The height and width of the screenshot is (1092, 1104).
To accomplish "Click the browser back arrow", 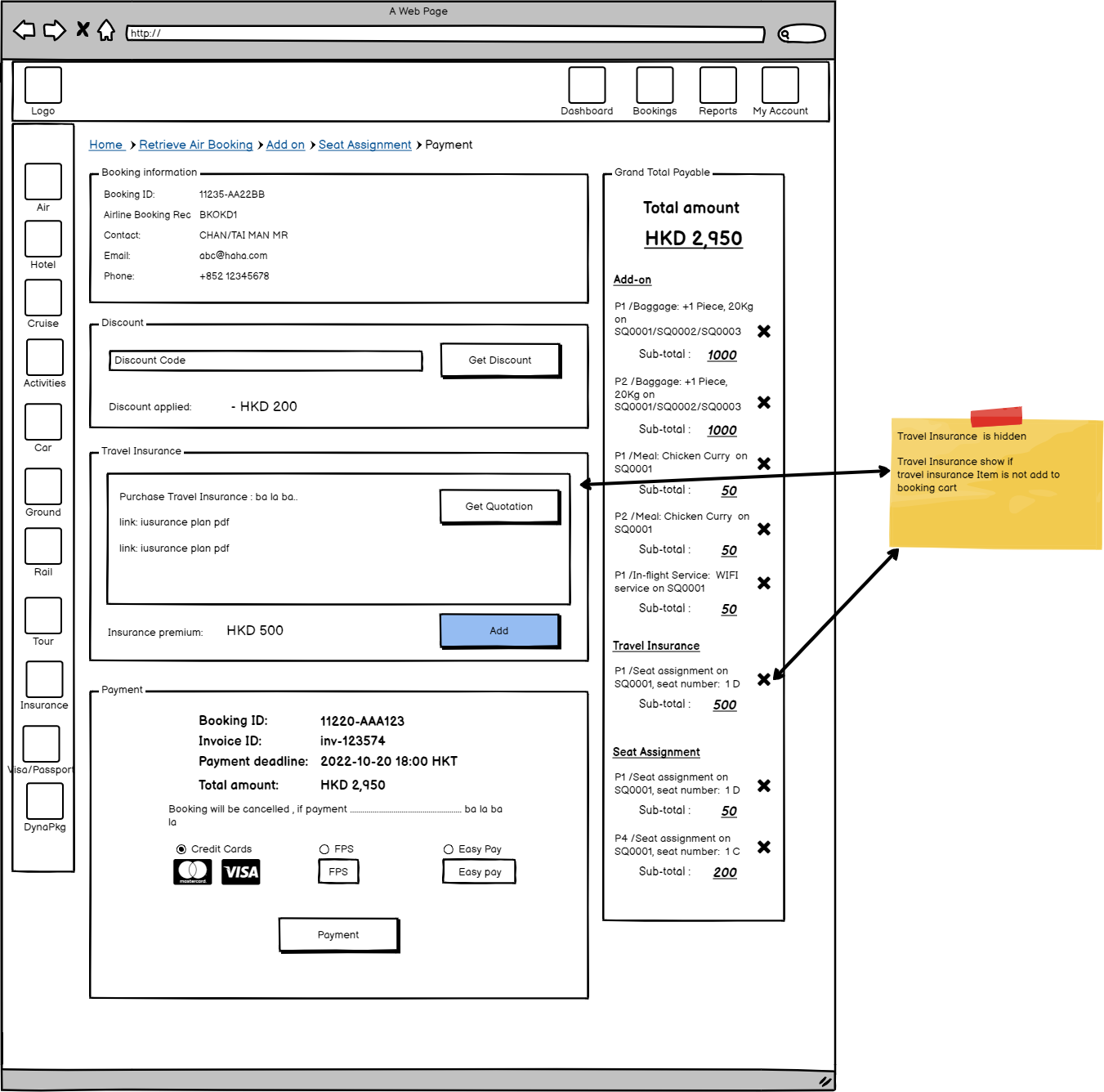I will tap(25, 31).
